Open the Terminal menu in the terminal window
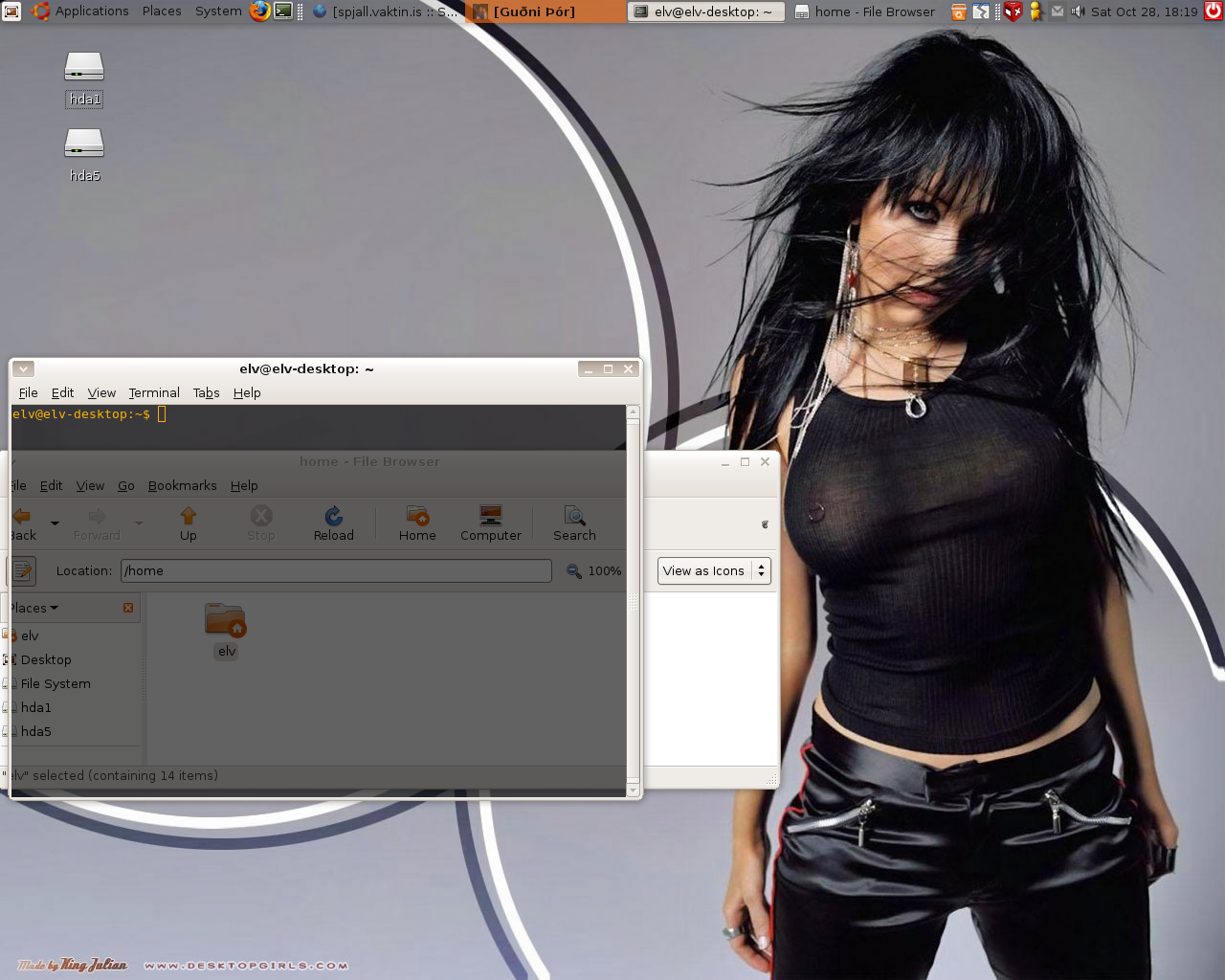Image resolution: width=1225 pixels, height=980 pixels. click(x=153, y=392)
